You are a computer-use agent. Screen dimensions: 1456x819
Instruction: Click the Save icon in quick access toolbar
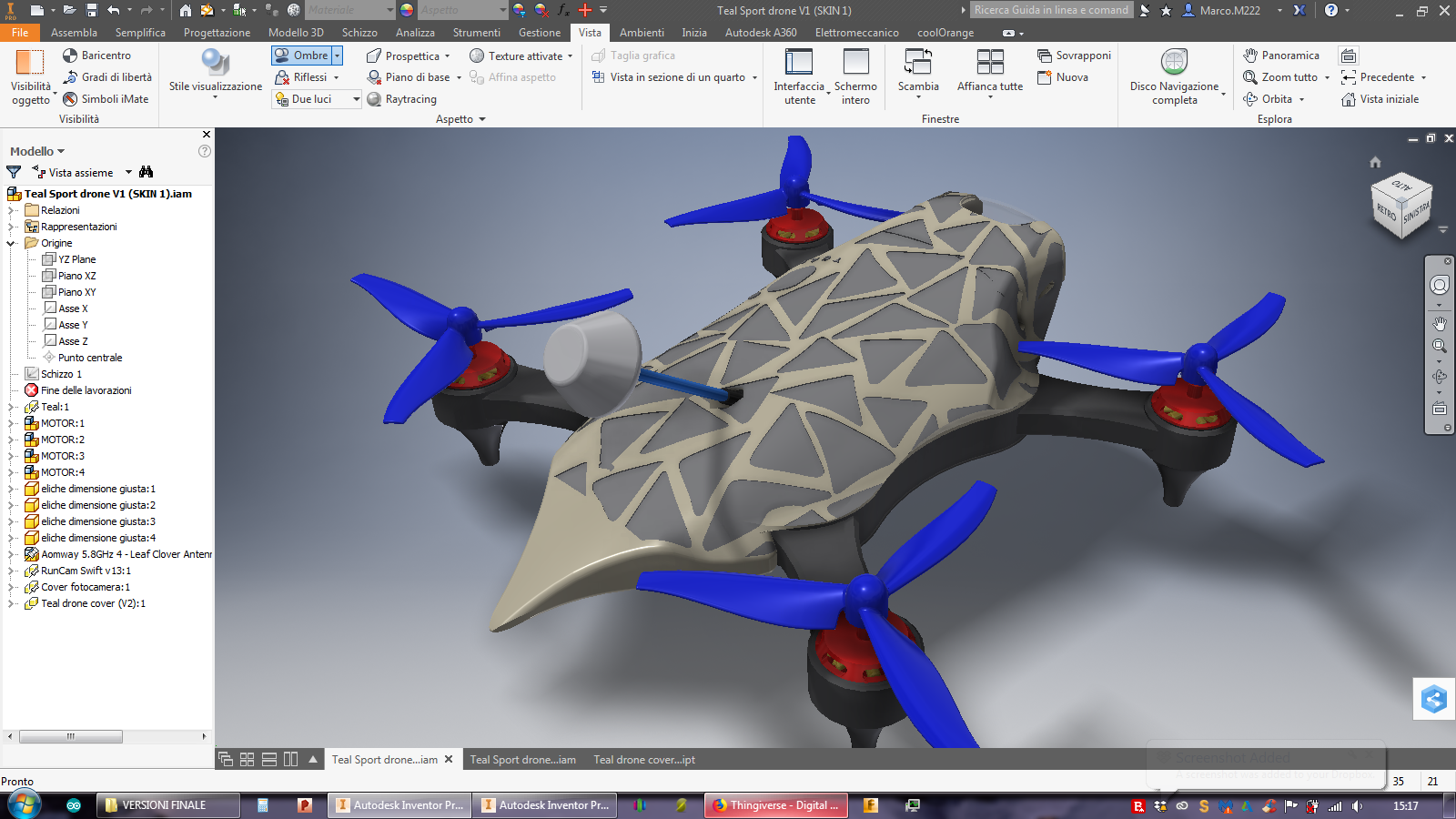pos(92,10)
